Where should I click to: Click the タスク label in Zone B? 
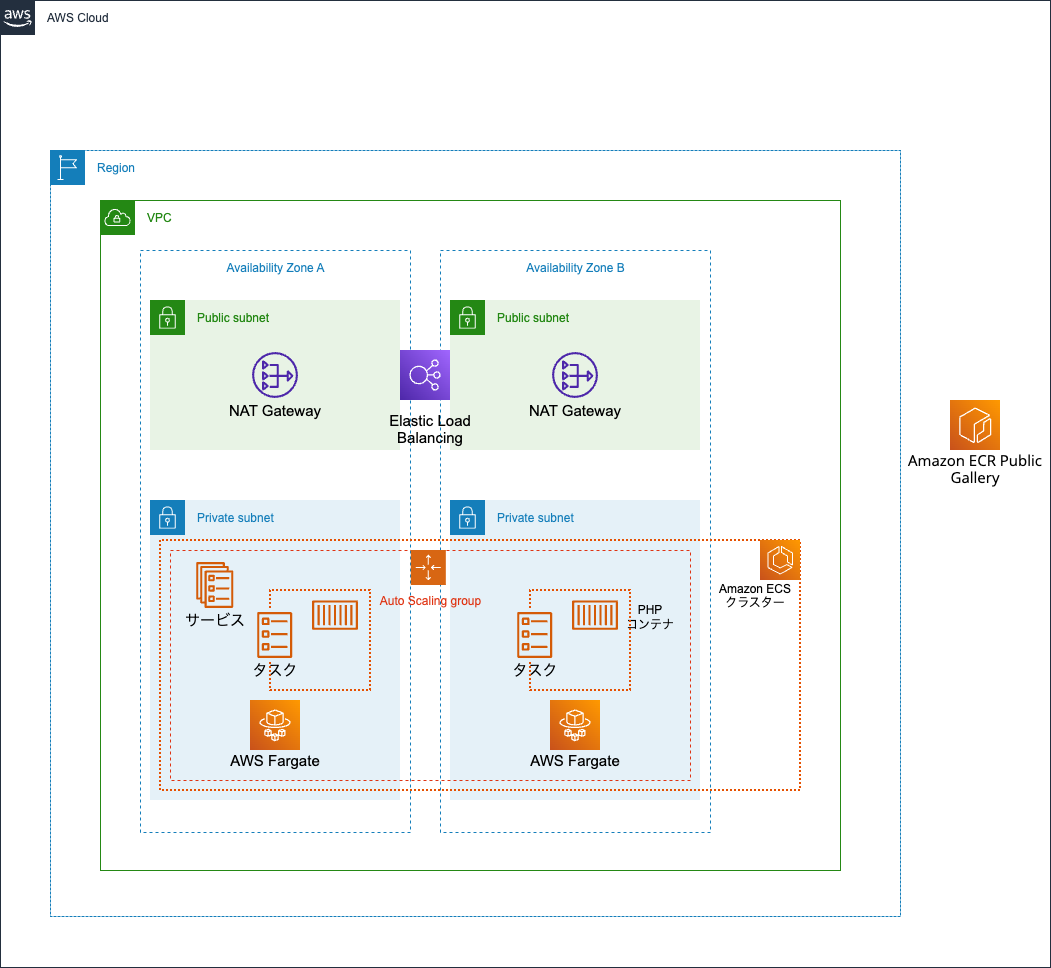pyautogui.click(x=535, y=669)
